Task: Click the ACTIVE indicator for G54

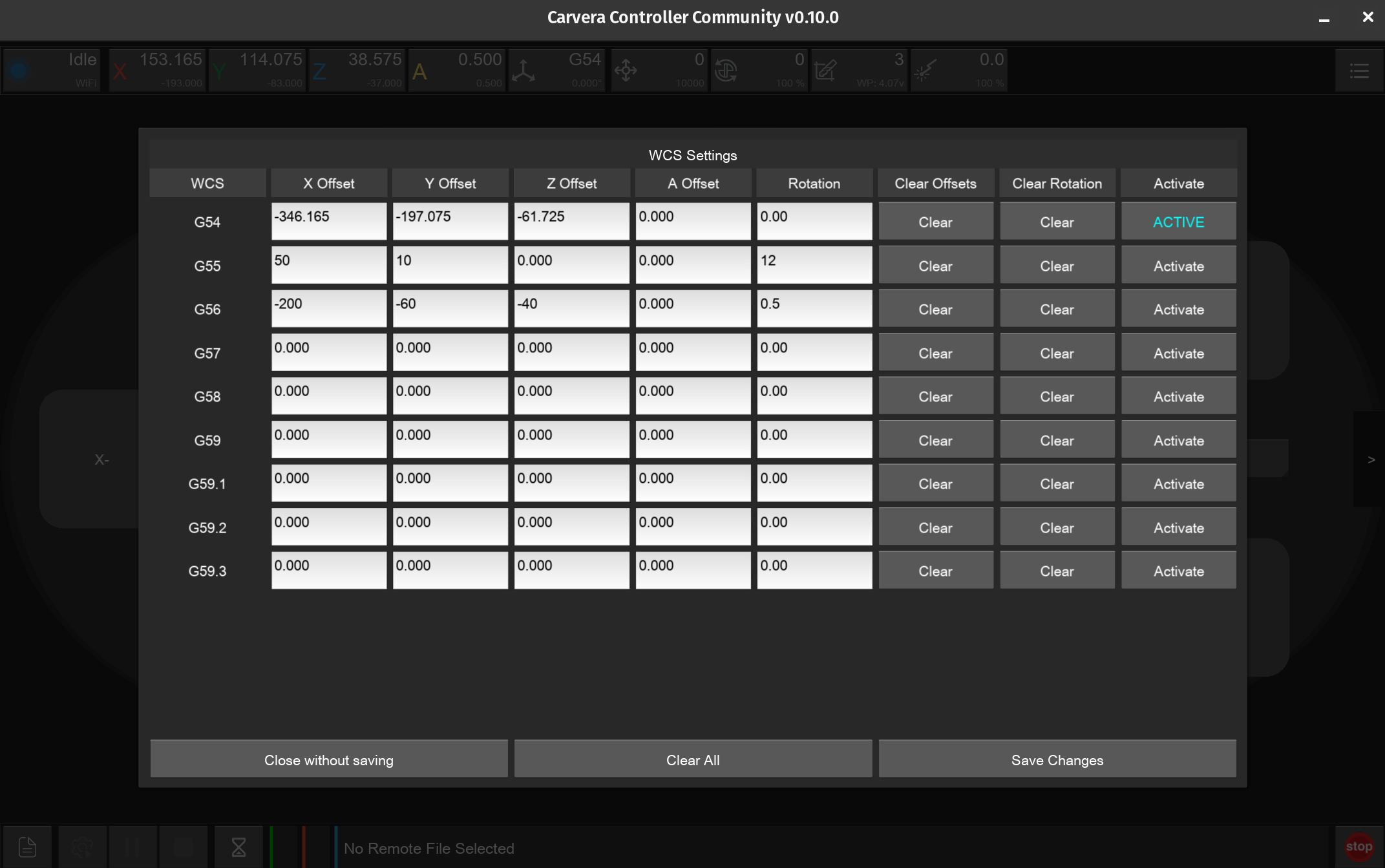Action: [1178, 222]
